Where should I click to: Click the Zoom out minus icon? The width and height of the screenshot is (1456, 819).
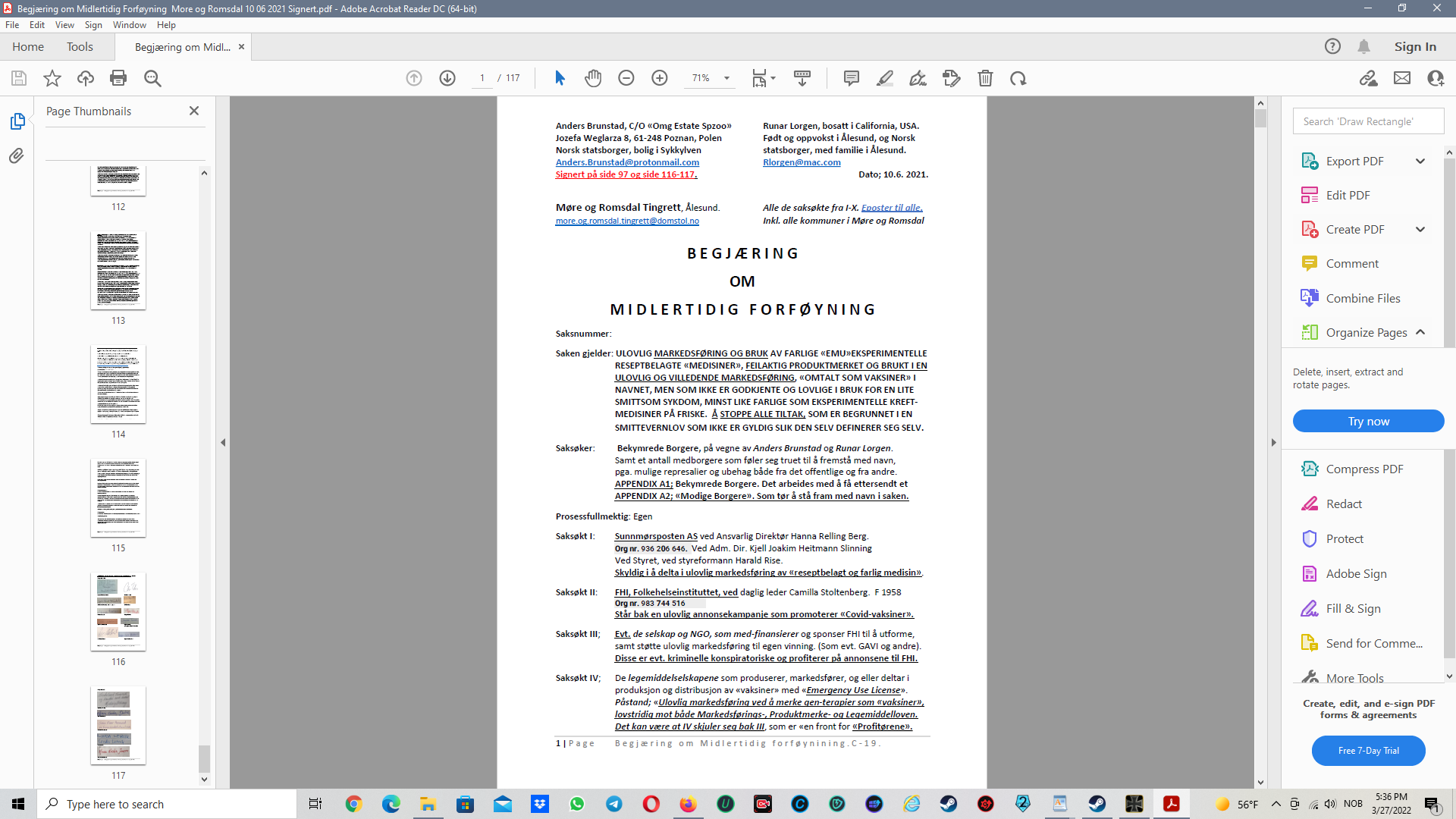click(x=626, y=78)
